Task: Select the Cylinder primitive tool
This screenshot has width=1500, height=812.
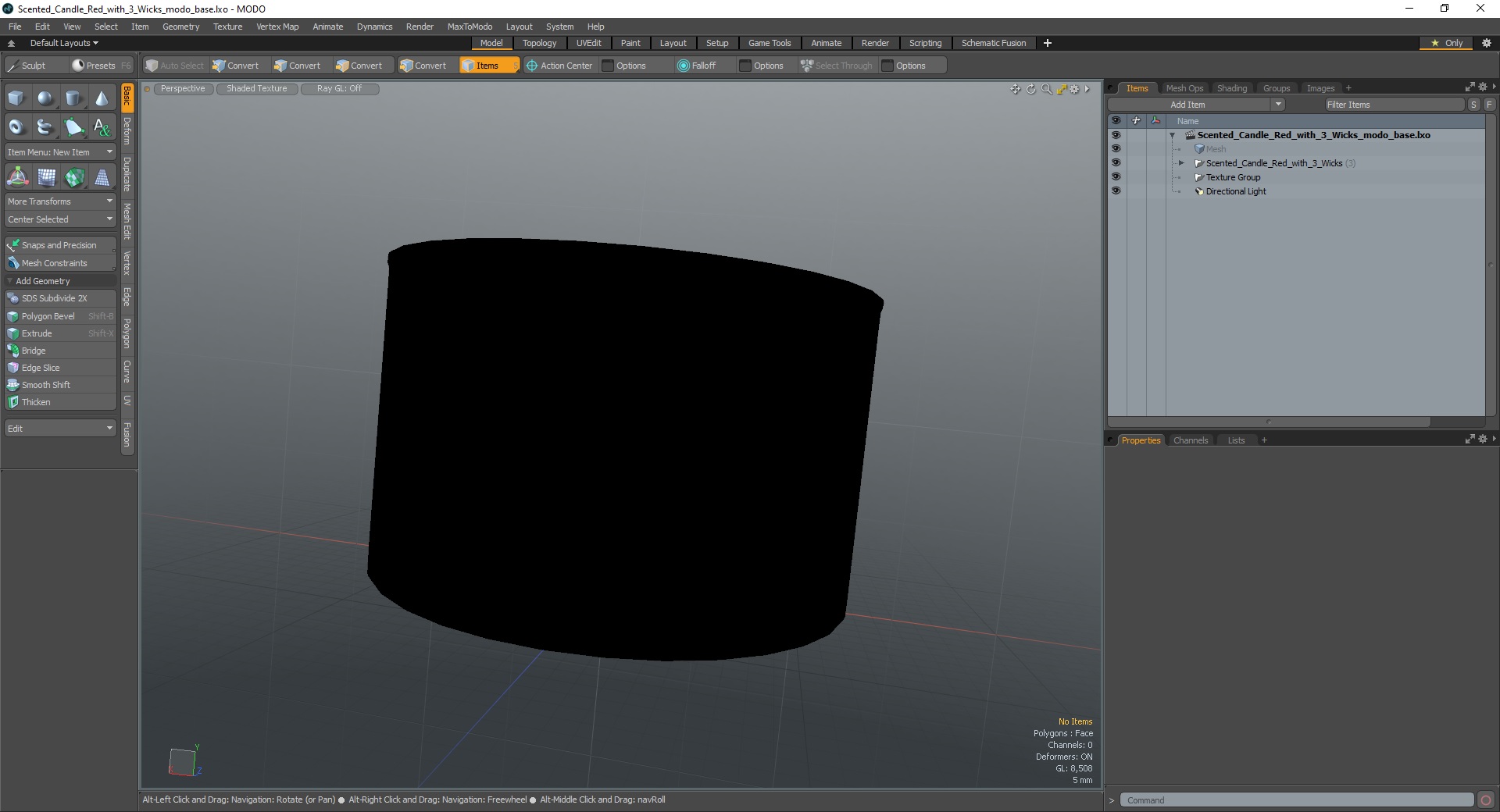Action: 73,98
